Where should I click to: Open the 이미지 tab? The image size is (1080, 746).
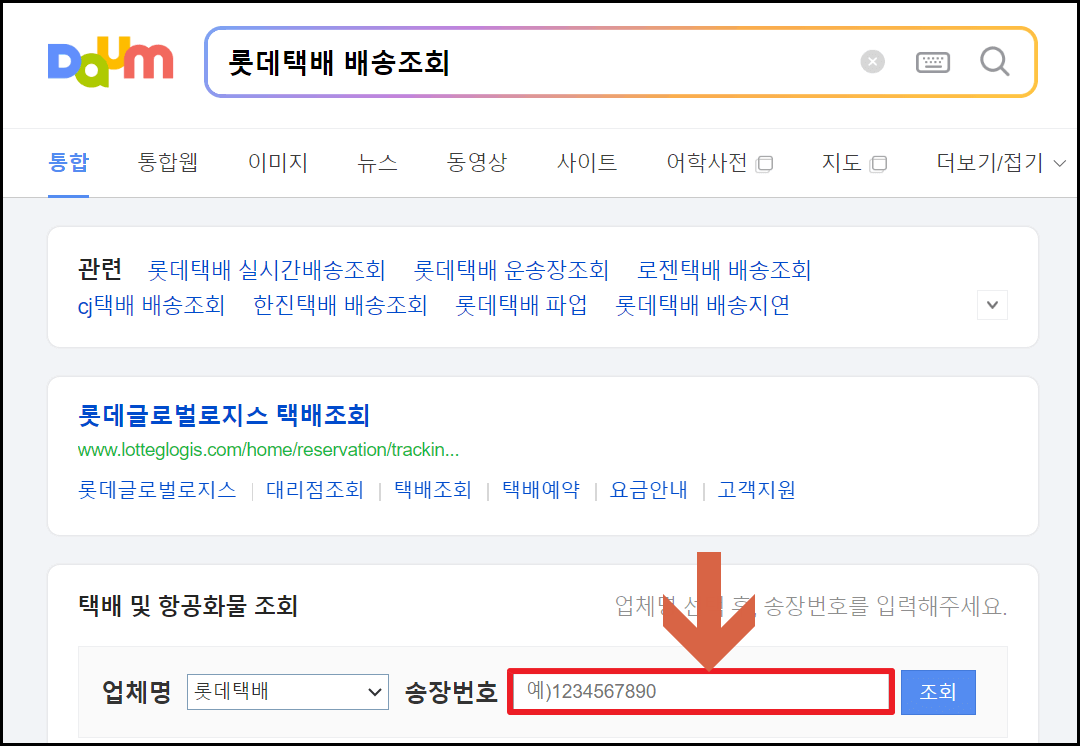pyautogui.click(x=278, y=163)
